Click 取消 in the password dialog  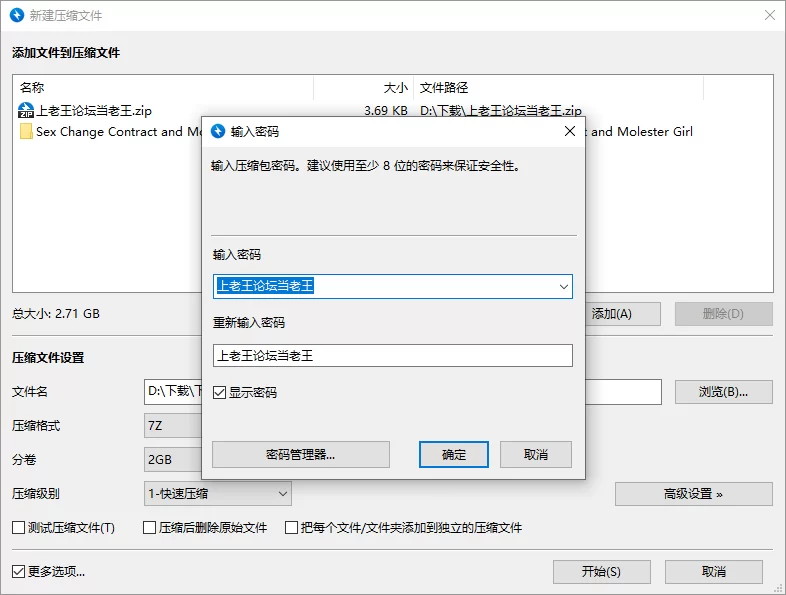click(536, 455)
